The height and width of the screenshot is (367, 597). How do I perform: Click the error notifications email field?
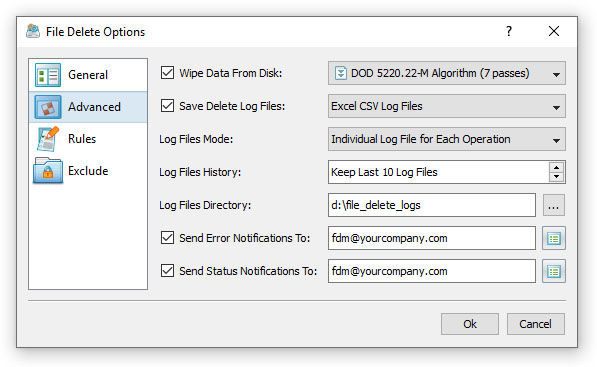click(x=432, y=238)
